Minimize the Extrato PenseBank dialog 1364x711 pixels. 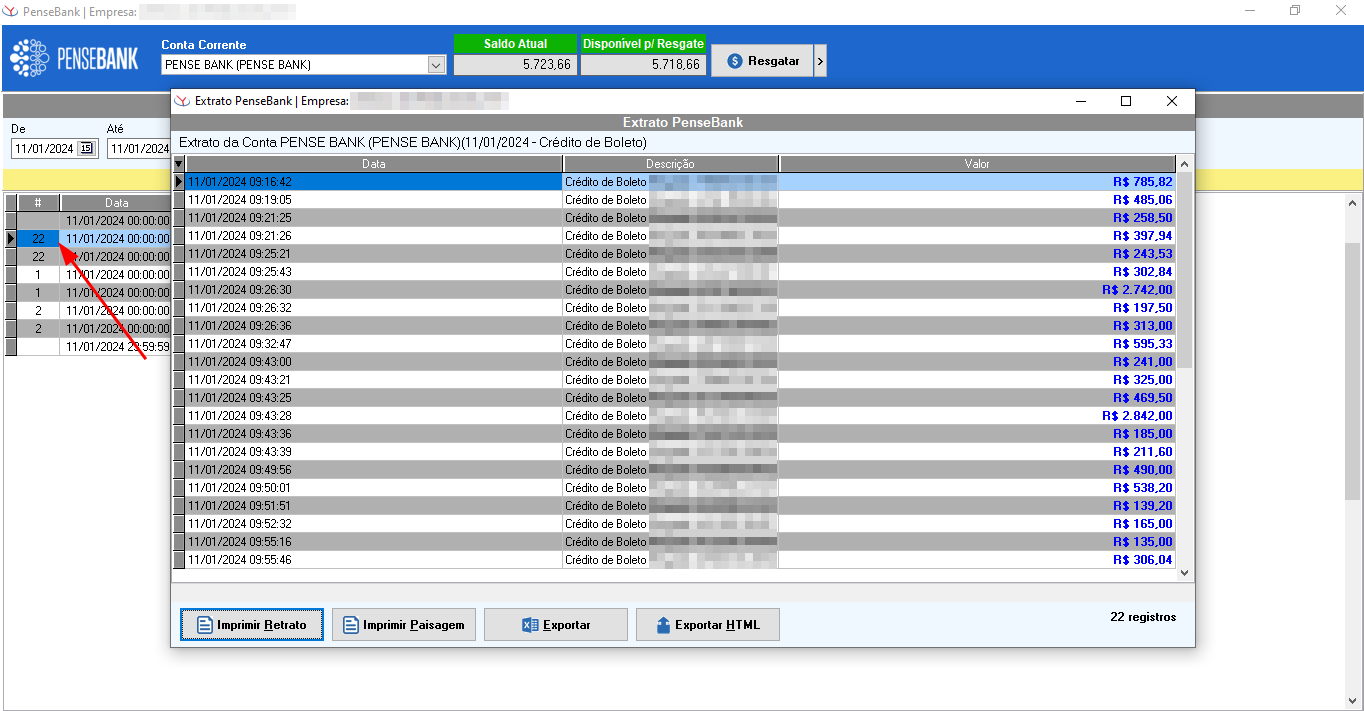tap(1080, 101)
